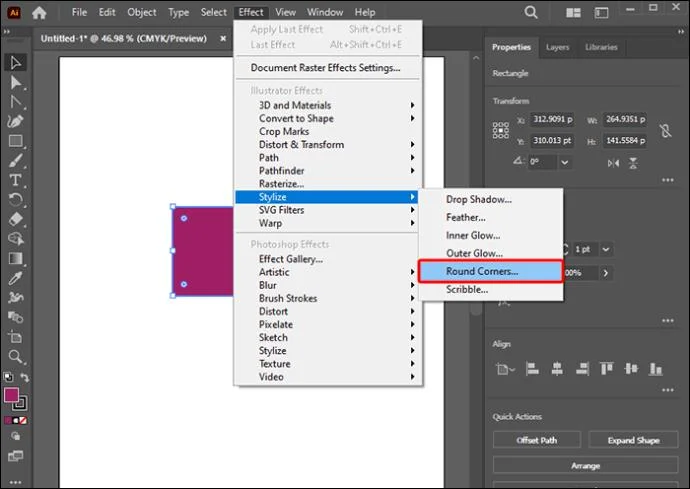The image size is (690, 489).
Task: Select the Eyedropper tool
Action: 15,278
